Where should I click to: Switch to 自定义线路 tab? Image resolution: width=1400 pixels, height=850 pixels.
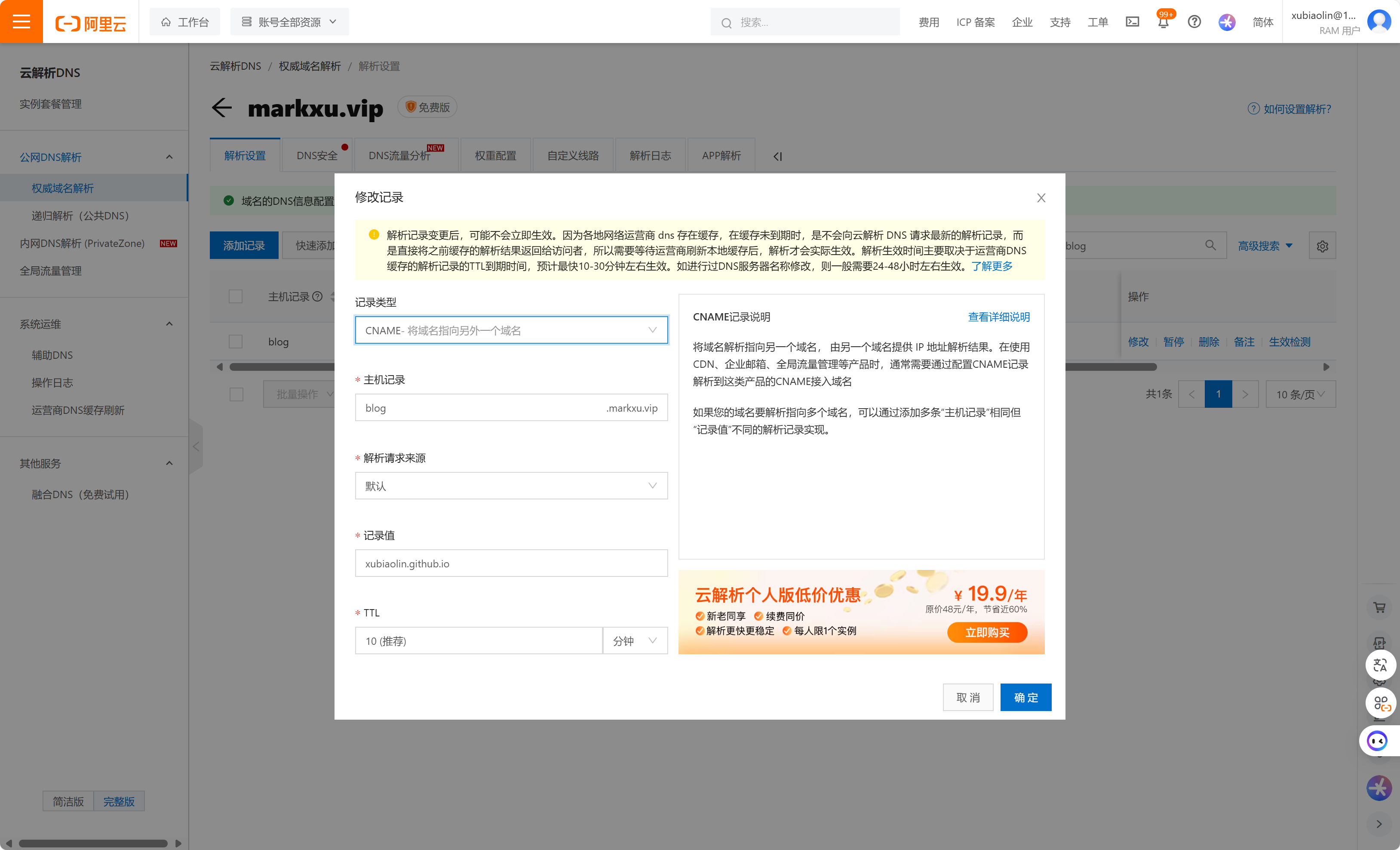[x=573, y=155]
